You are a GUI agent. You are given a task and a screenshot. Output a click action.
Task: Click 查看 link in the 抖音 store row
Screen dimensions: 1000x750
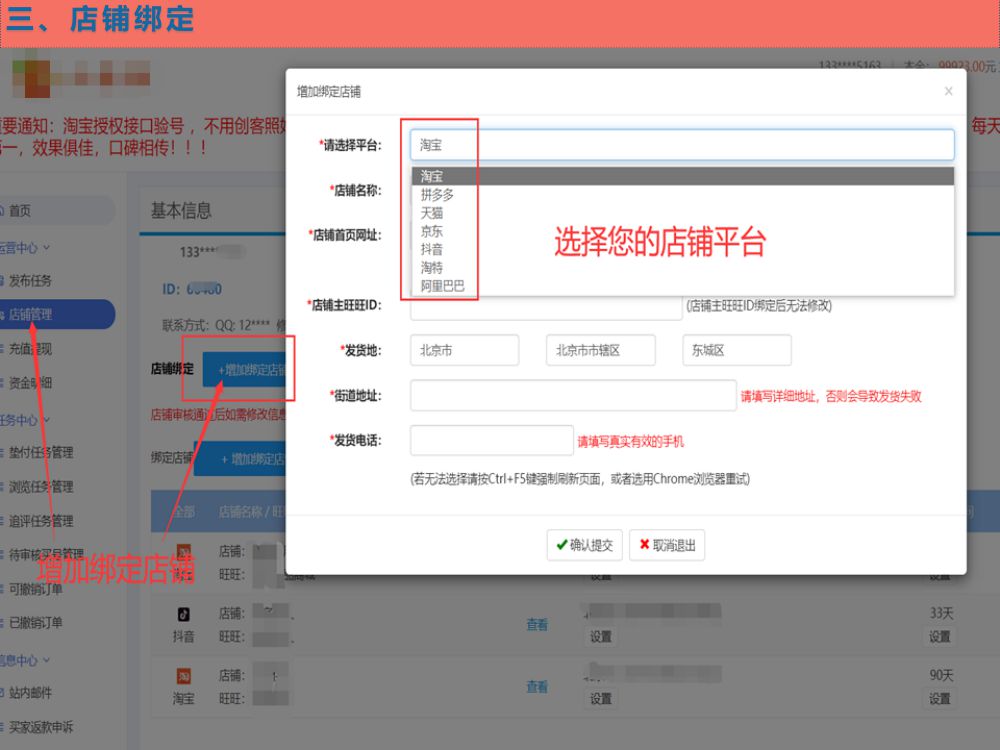tap(537, 624)
